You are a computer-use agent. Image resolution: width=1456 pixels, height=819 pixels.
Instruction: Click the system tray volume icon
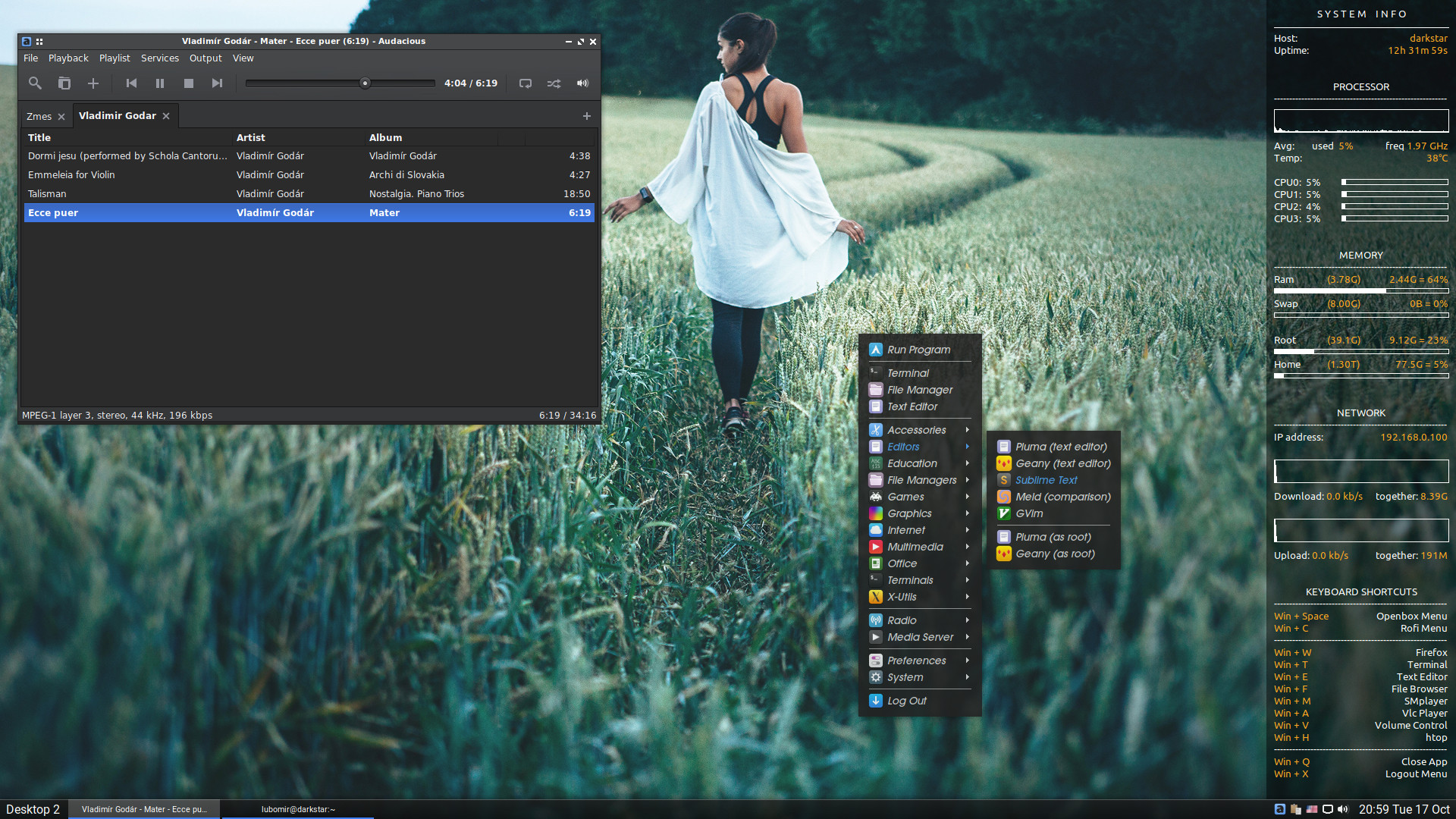tap(1343, 809)
